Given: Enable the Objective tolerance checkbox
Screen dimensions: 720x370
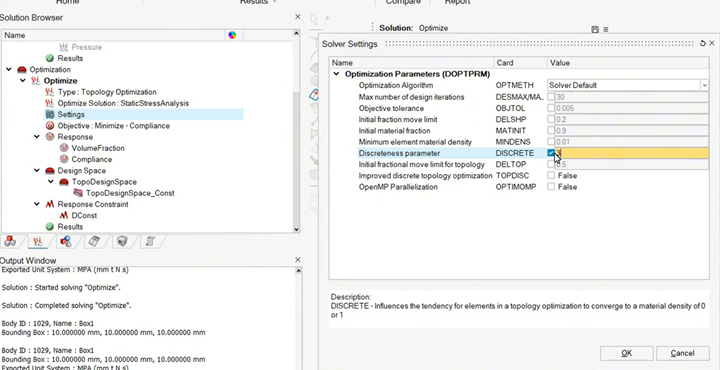Looking at the screenshot, I should 551,108.
